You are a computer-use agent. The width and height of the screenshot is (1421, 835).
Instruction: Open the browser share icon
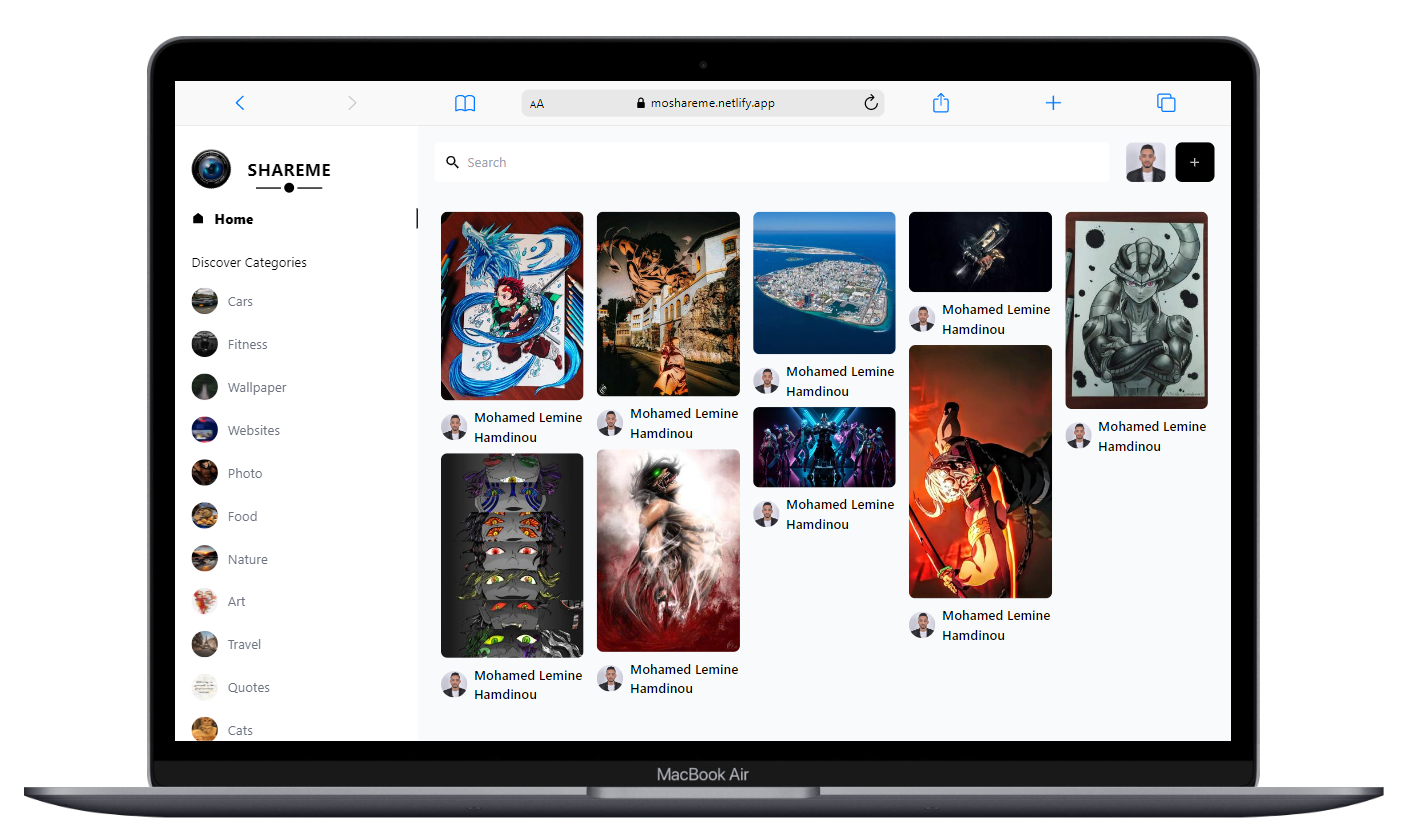[x=941, y=103]
